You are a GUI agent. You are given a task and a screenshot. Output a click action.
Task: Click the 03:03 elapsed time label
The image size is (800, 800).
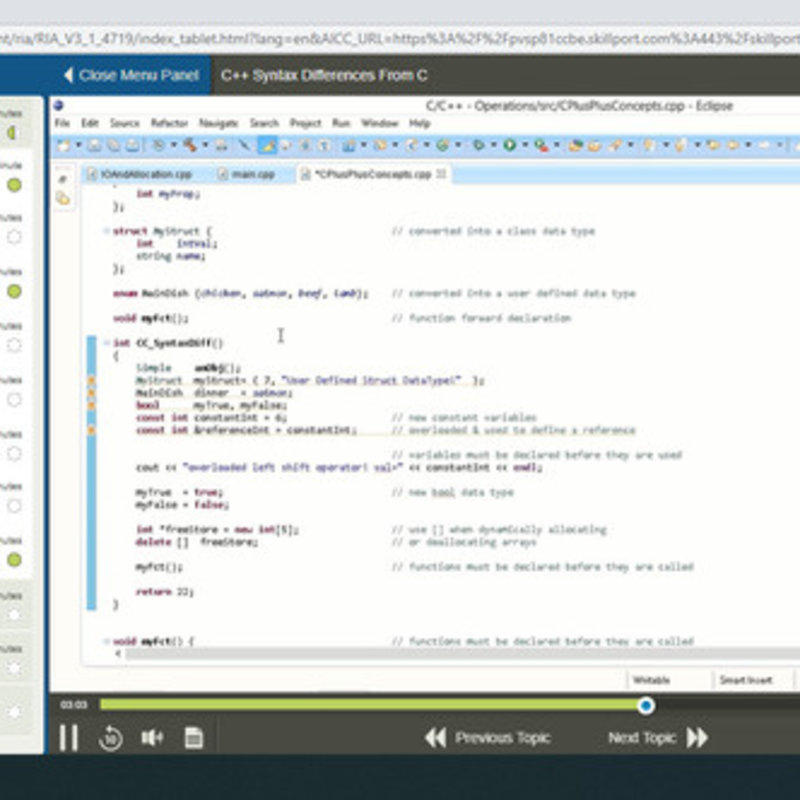pyautogui.click(x=74, y=705)
